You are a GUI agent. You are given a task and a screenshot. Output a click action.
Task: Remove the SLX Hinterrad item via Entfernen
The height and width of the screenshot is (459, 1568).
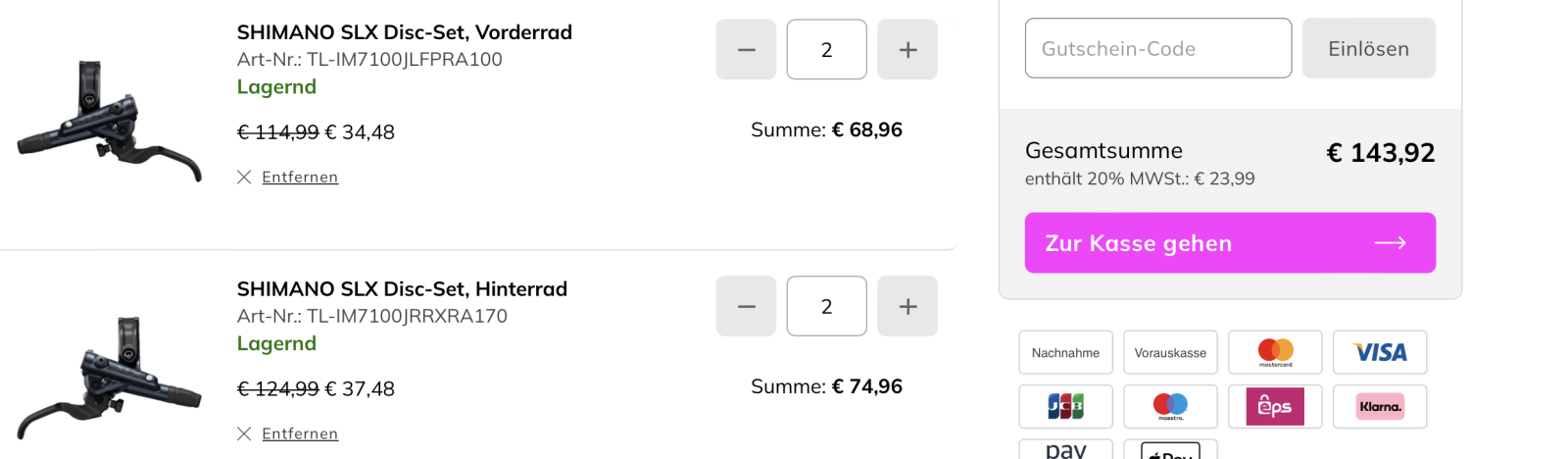pyautogui.click(x=299, y=434)
